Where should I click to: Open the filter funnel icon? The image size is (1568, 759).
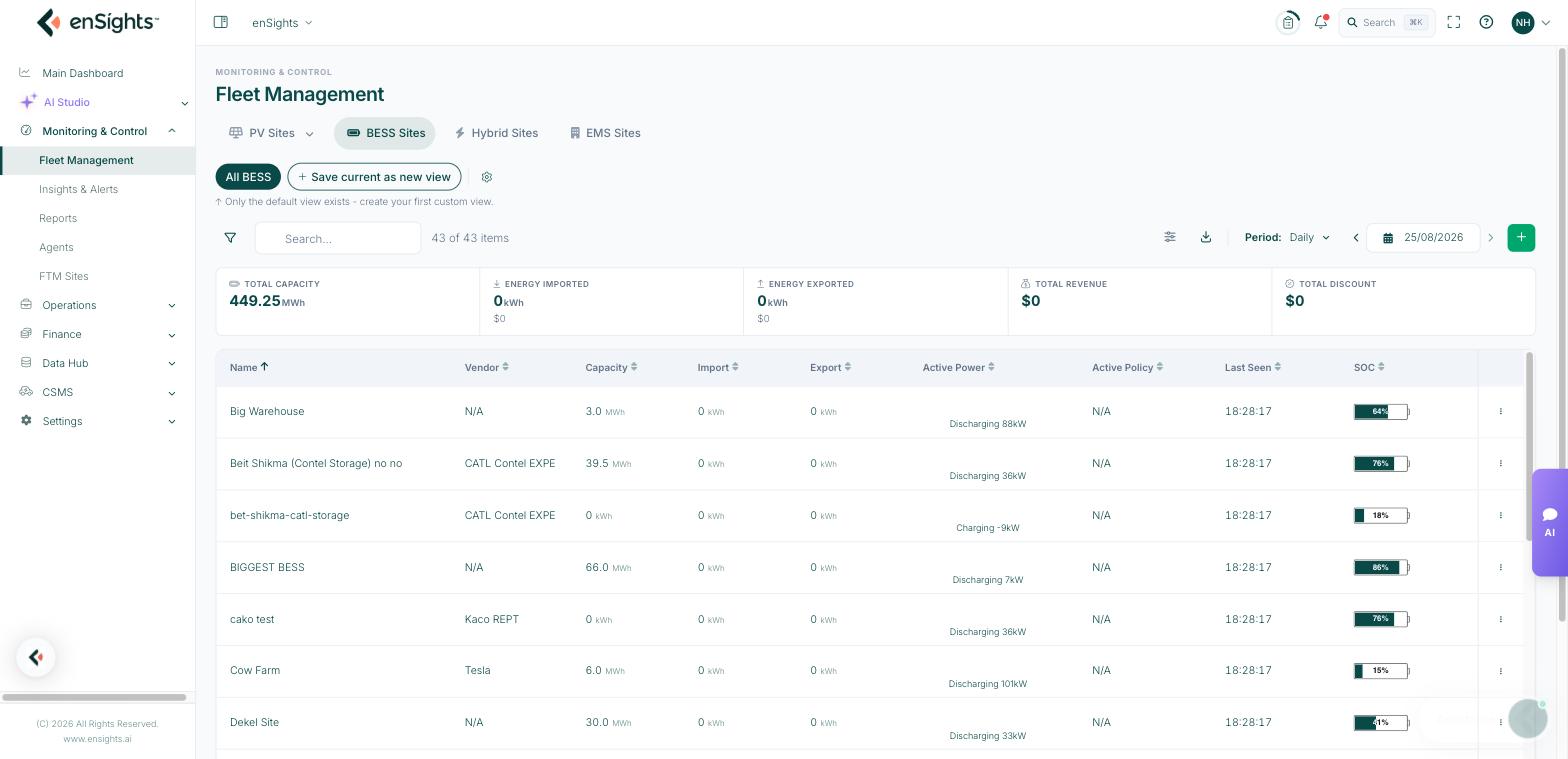pyautogui.click(x=230, y=238)
